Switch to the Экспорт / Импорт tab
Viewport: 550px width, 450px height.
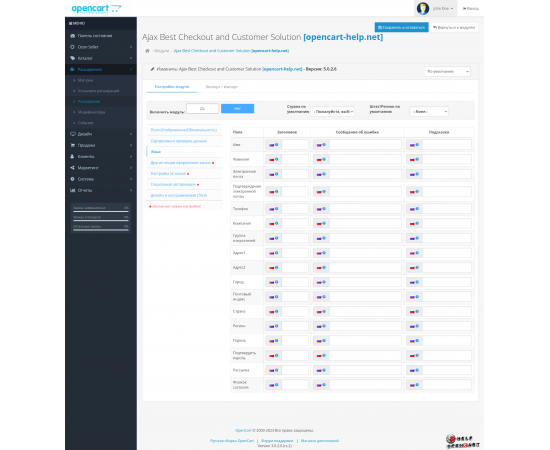pyautogui.click(x=222, y=87)
